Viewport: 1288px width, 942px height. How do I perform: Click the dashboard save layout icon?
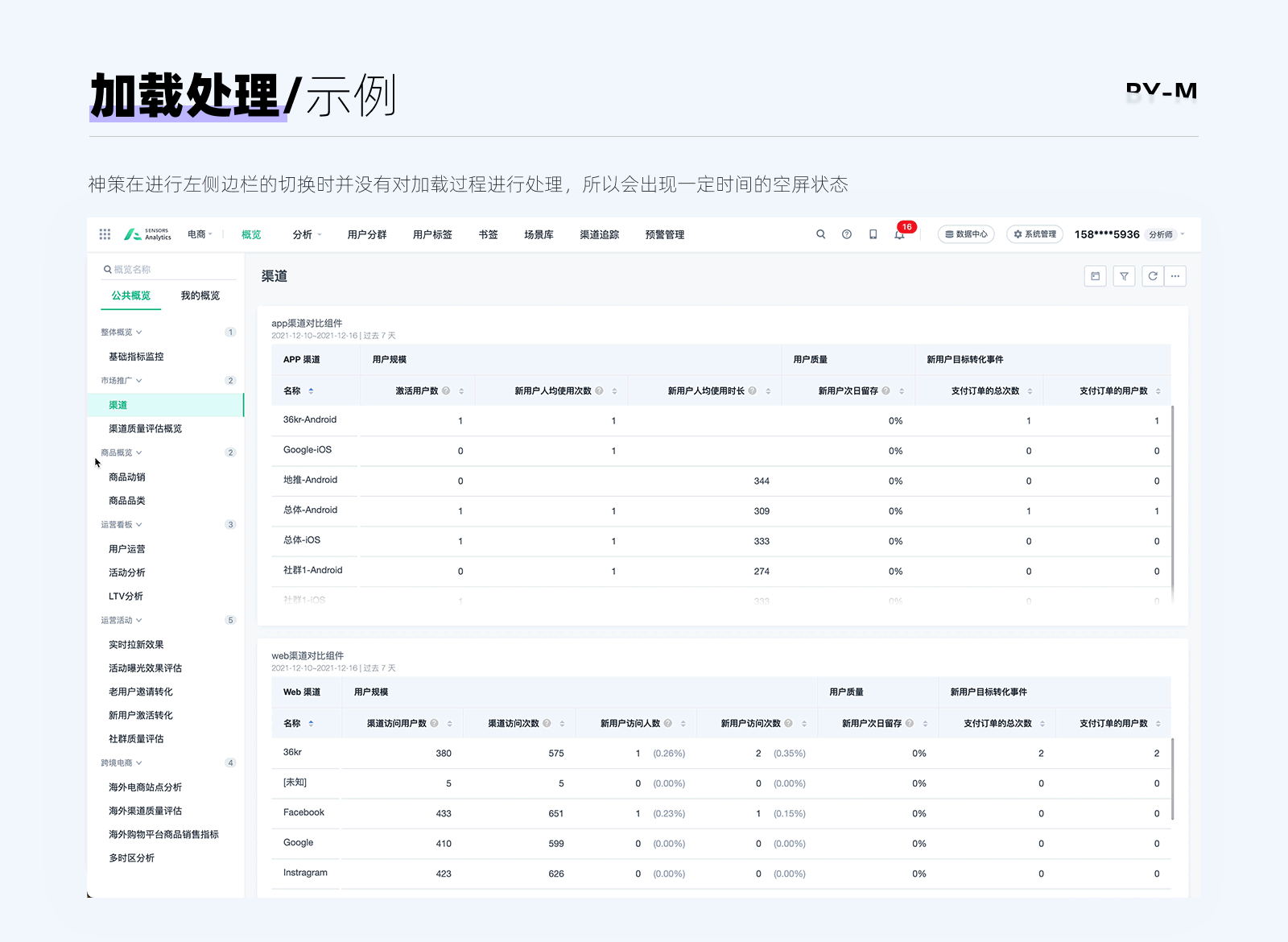tap(1096, 276)
